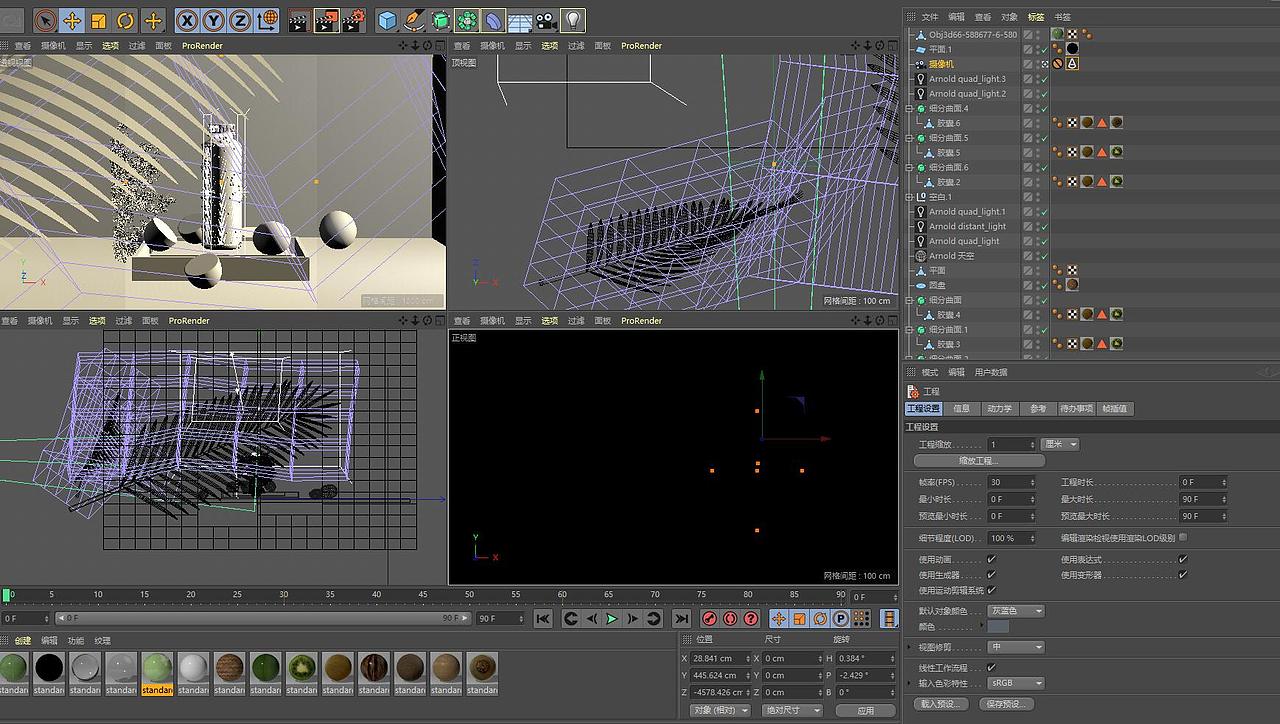1280x724 pixels.
Task: Click the cube primitive icon
Action: tap(385, 20)
